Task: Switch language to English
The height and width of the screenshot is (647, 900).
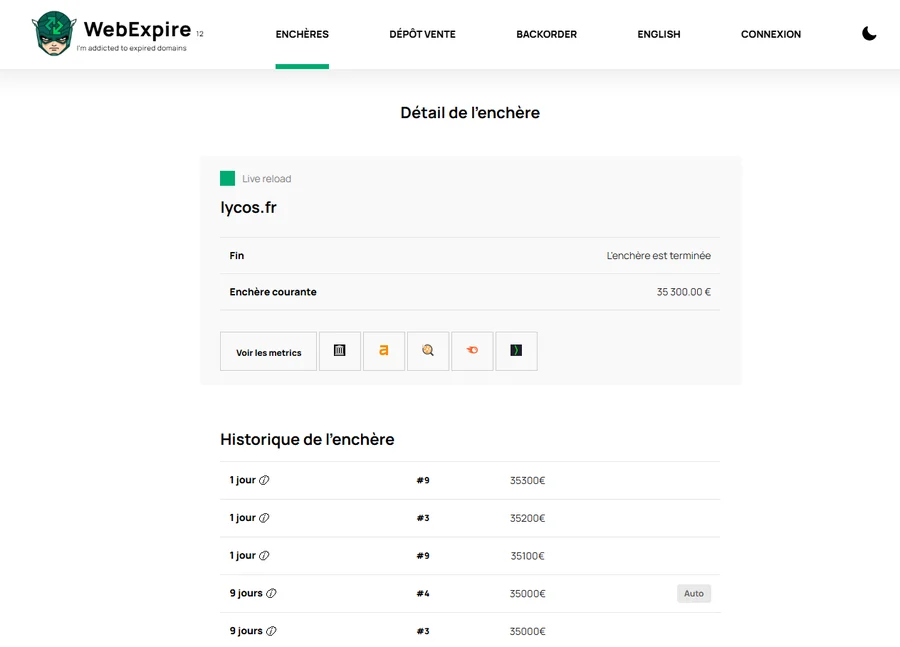Action: (659, 34)
